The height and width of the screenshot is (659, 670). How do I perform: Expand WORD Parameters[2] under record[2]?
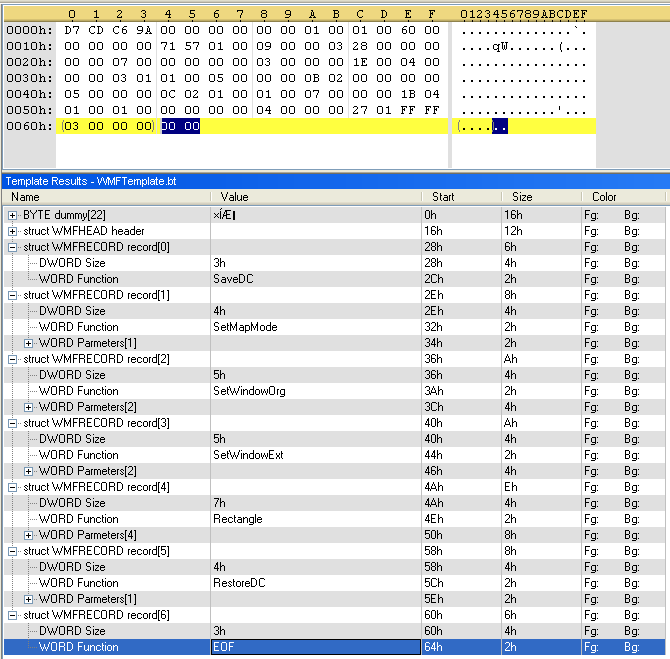pos(29,407)
